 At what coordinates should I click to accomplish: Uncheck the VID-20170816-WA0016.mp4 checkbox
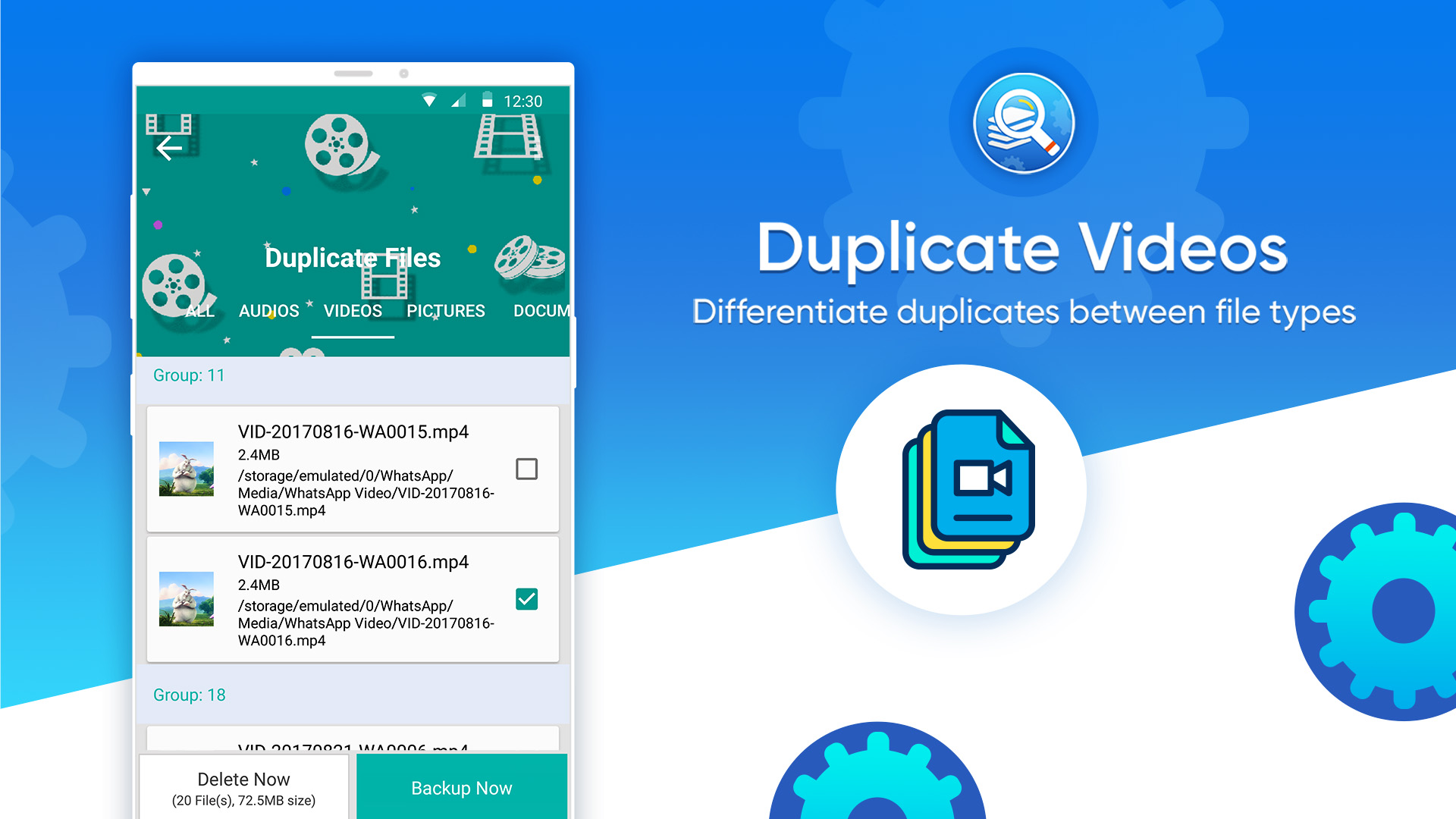click(526, 599)
